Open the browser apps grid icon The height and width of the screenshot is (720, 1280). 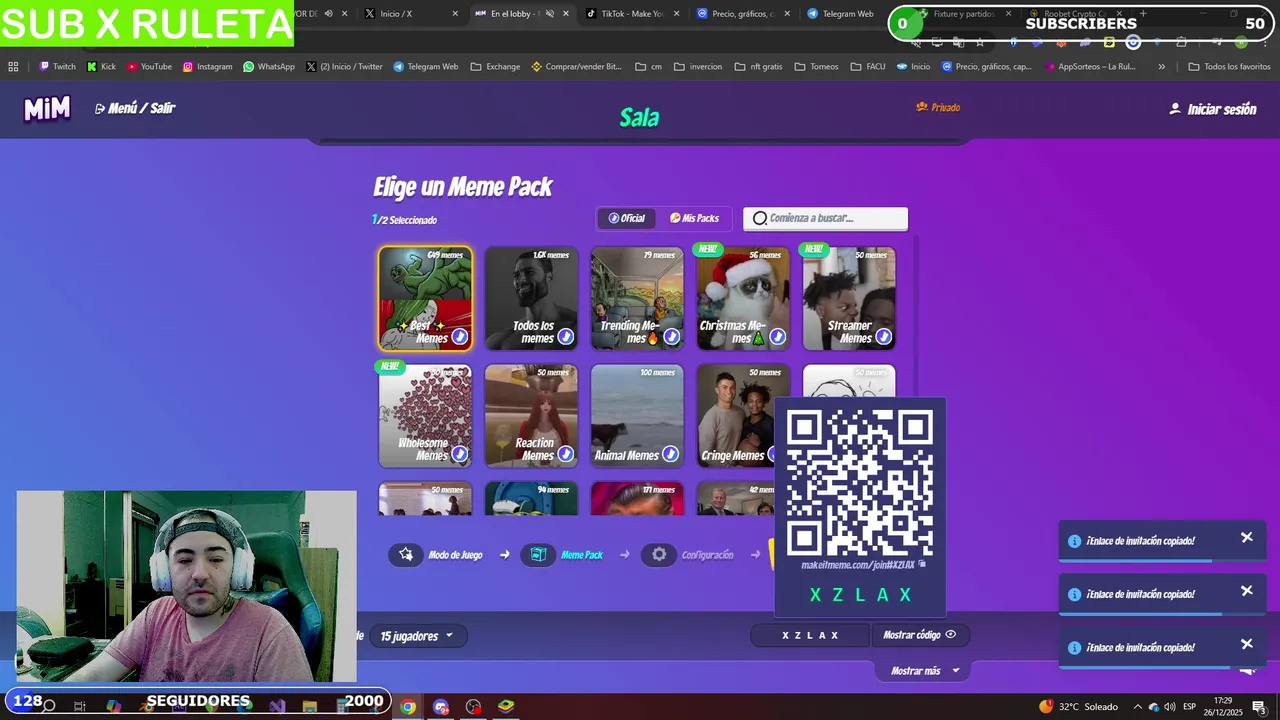13,67
